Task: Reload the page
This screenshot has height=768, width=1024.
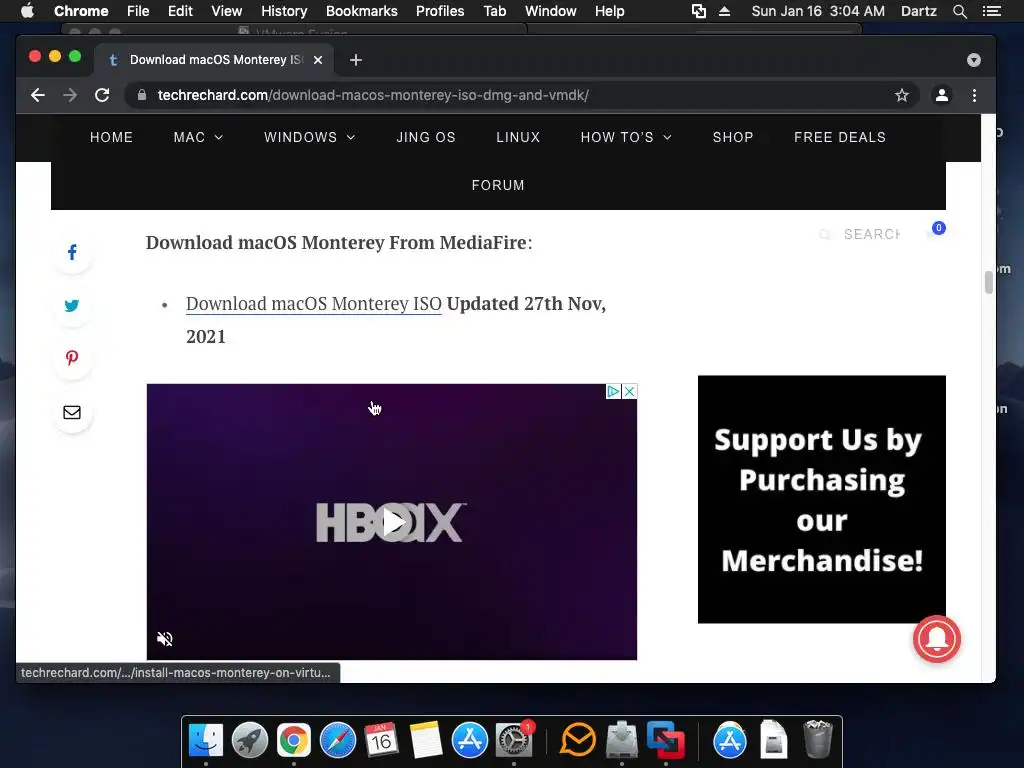Action: coord(102,95)
